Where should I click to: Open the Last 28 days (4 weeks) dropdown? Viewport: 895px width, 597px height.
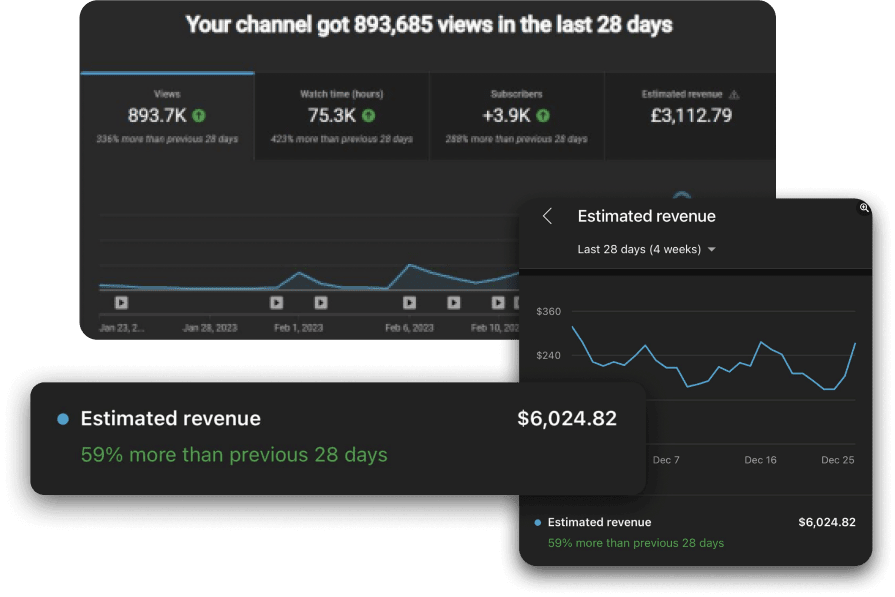[x=647, y=249]
